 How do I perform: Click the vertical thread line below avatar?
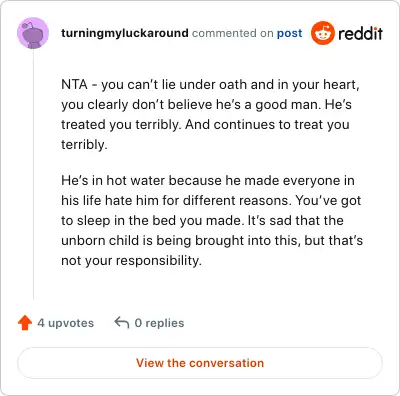33,174
